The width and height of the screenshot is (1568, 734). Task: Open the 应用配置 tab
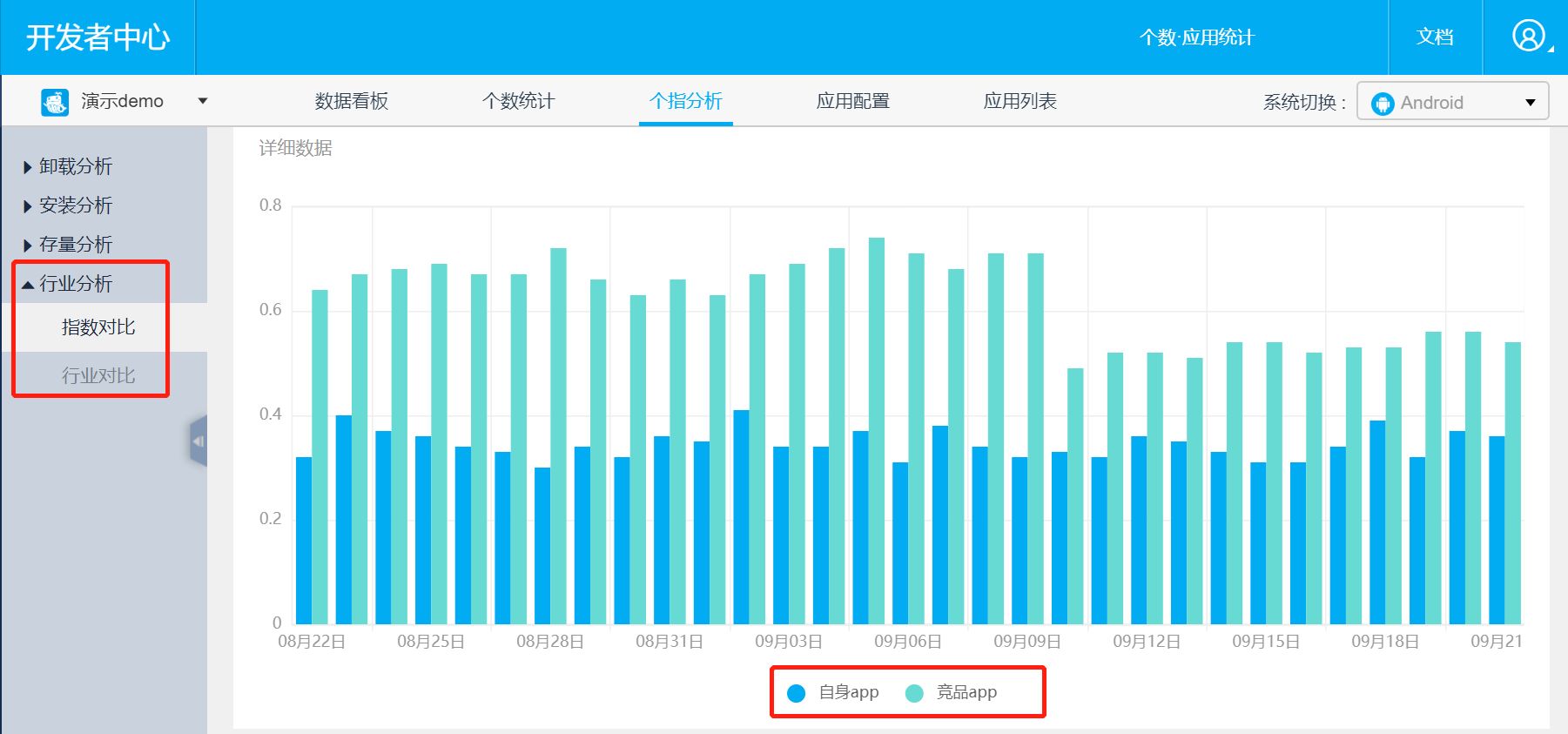coord(852,101)
